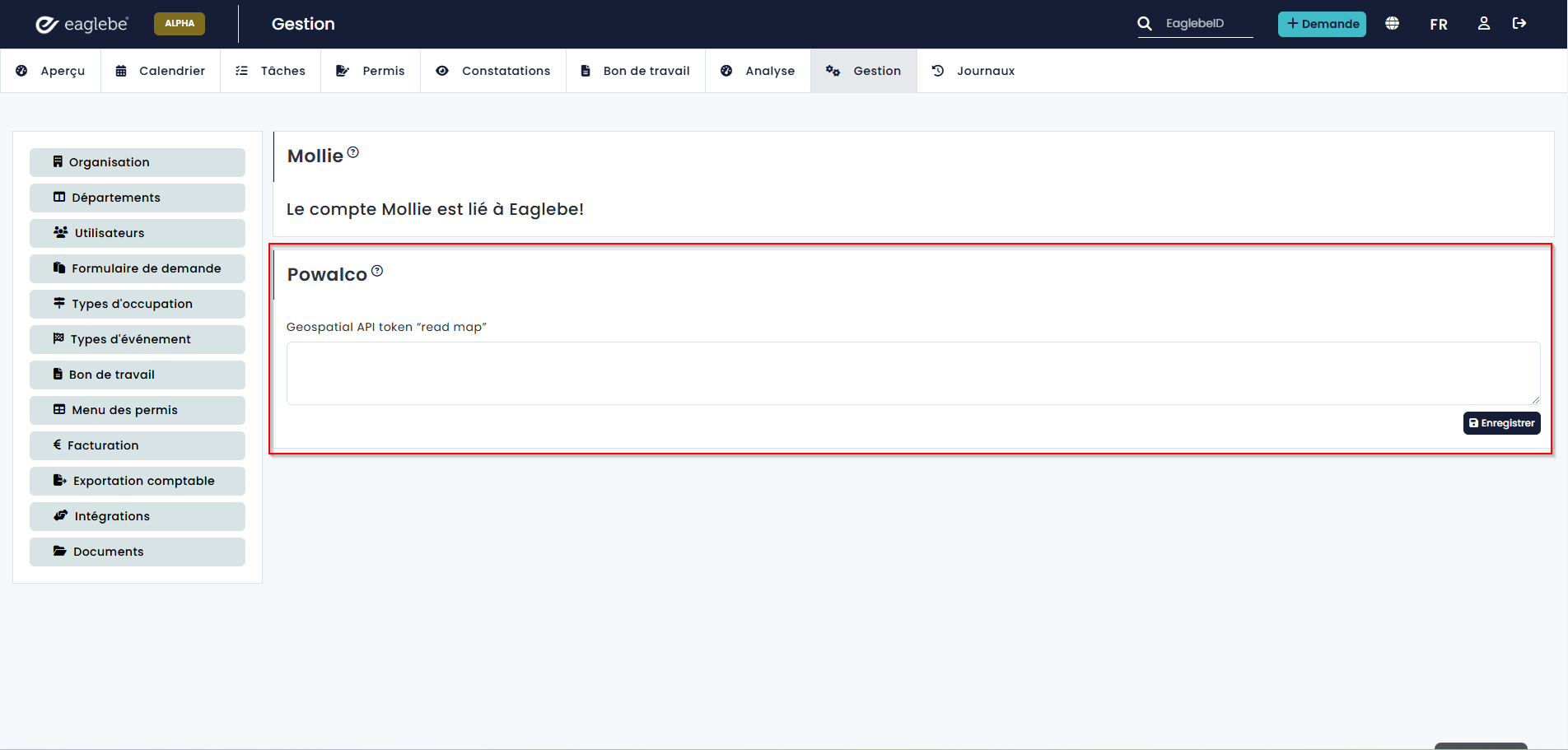Open Organisation settings
Image resolution: width=1568 pixels, height=750 pixels.
tap(138, 162)
